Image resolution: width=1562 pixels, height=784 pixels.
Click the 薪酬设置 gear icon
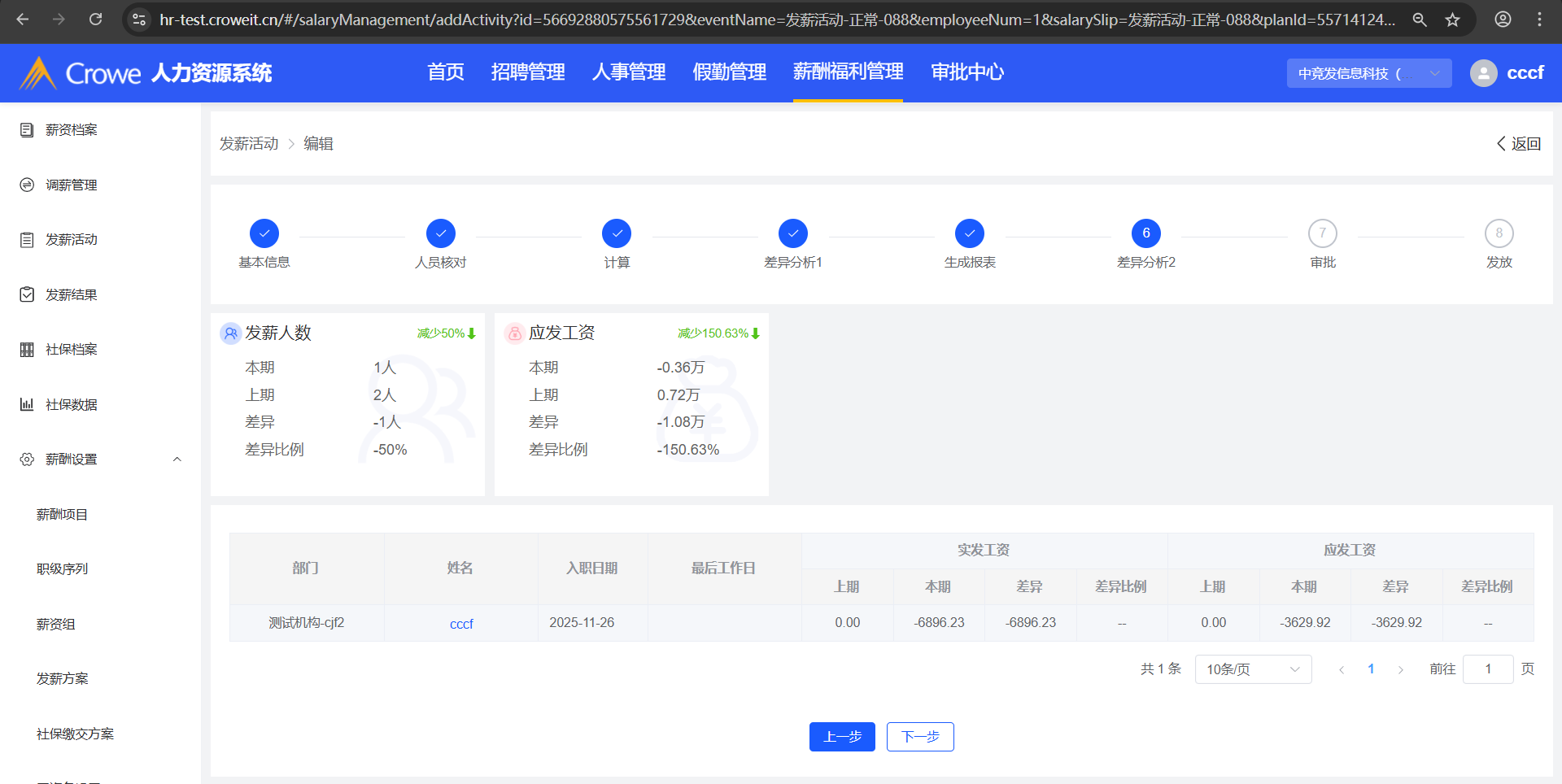27,460
